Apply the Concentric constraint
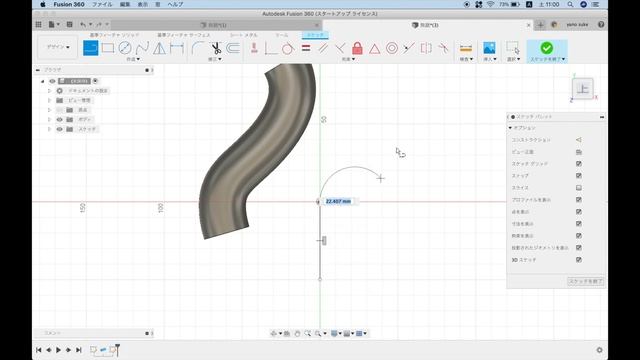The height and width of the screenshot is (360, 640). click(x=392, y=48)
